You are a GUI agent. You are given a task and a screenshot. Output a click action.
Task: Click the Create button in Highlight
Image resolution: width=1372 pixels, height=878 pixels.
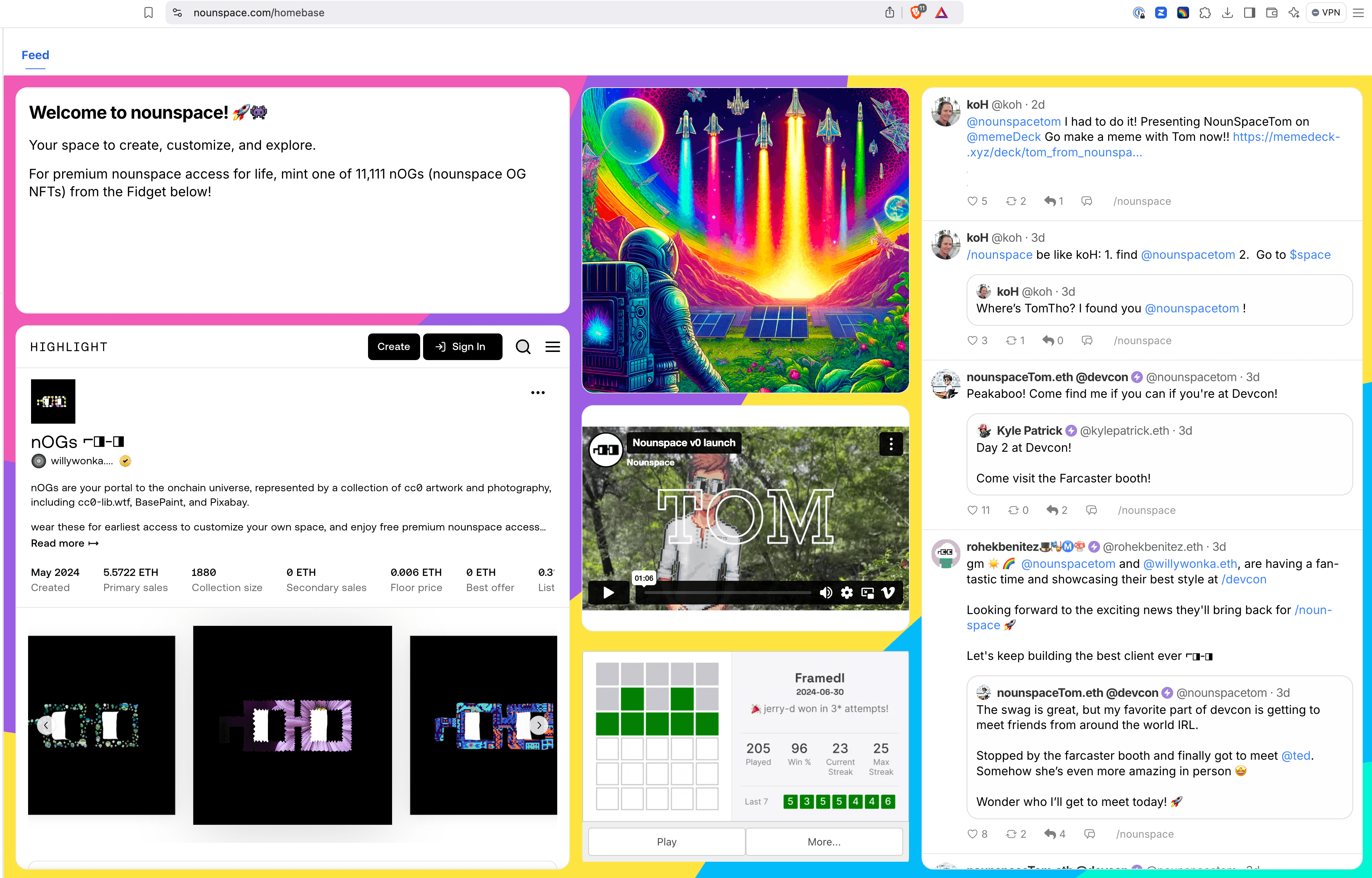(394, 347)
